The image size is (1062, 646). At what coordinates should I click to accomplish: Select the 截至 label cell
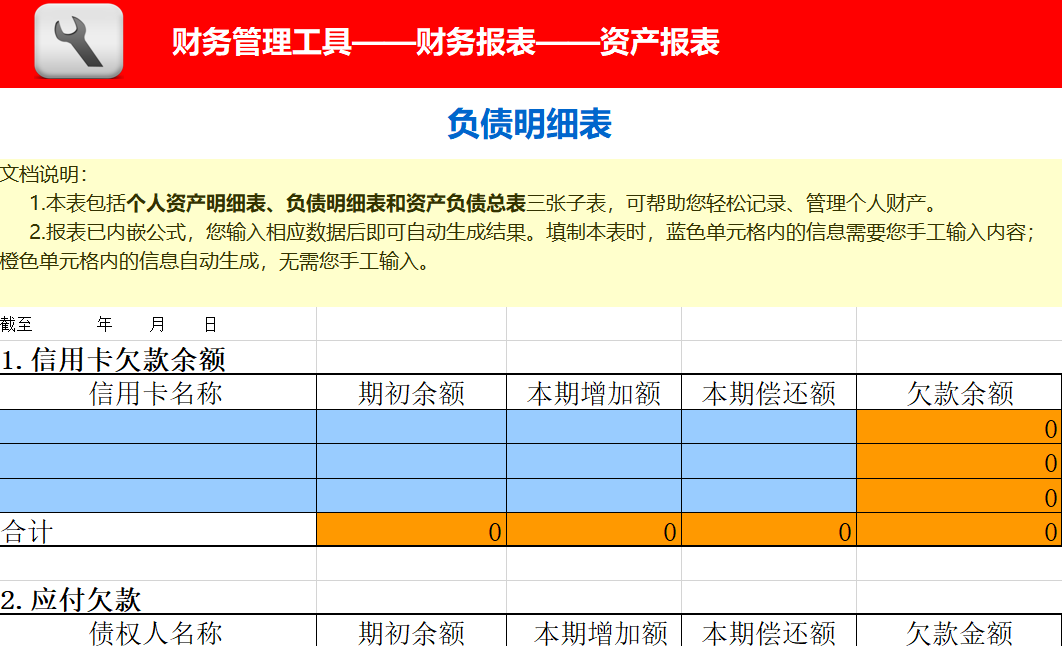coord(15,323)
